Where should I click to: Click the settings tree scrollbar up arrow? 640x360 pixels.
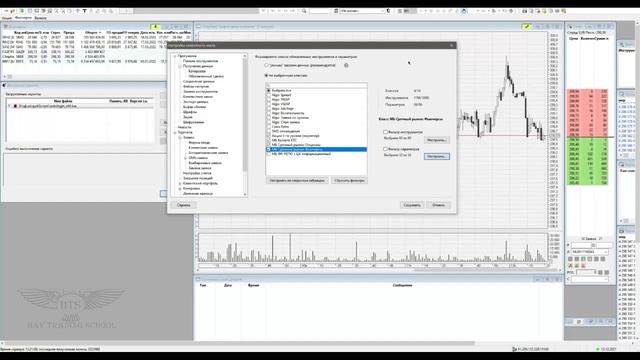(x=245, y=56)
